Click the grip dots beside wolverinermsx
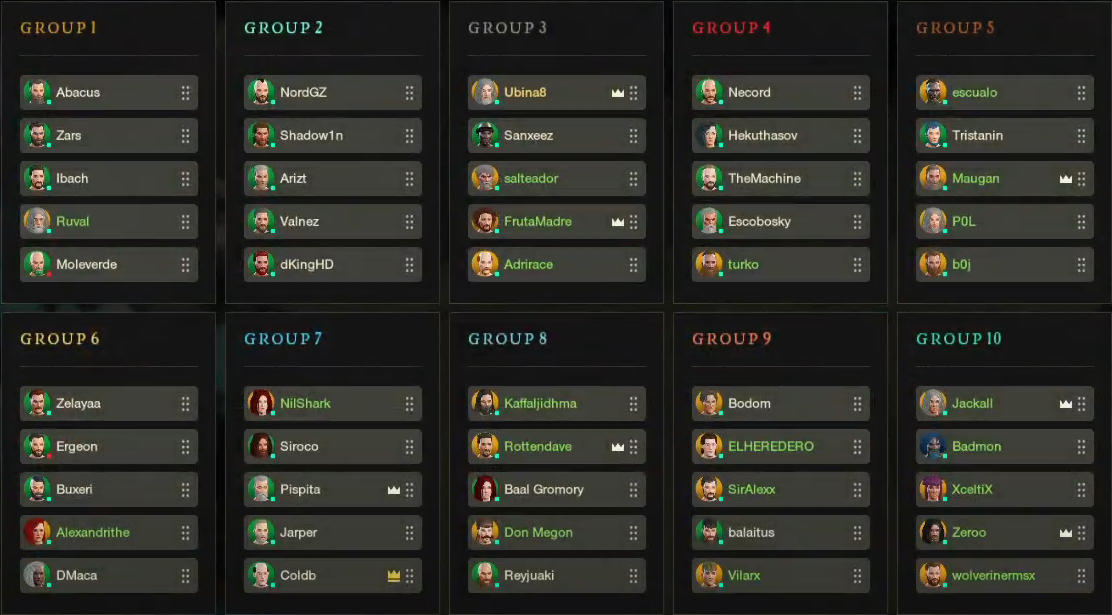 click(x=1081, y=576)
